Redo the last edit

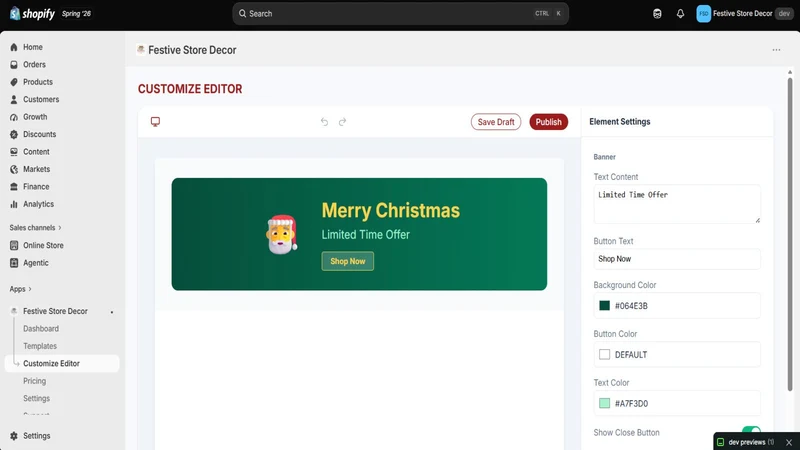pyautogui.click(x=342, y=121)
